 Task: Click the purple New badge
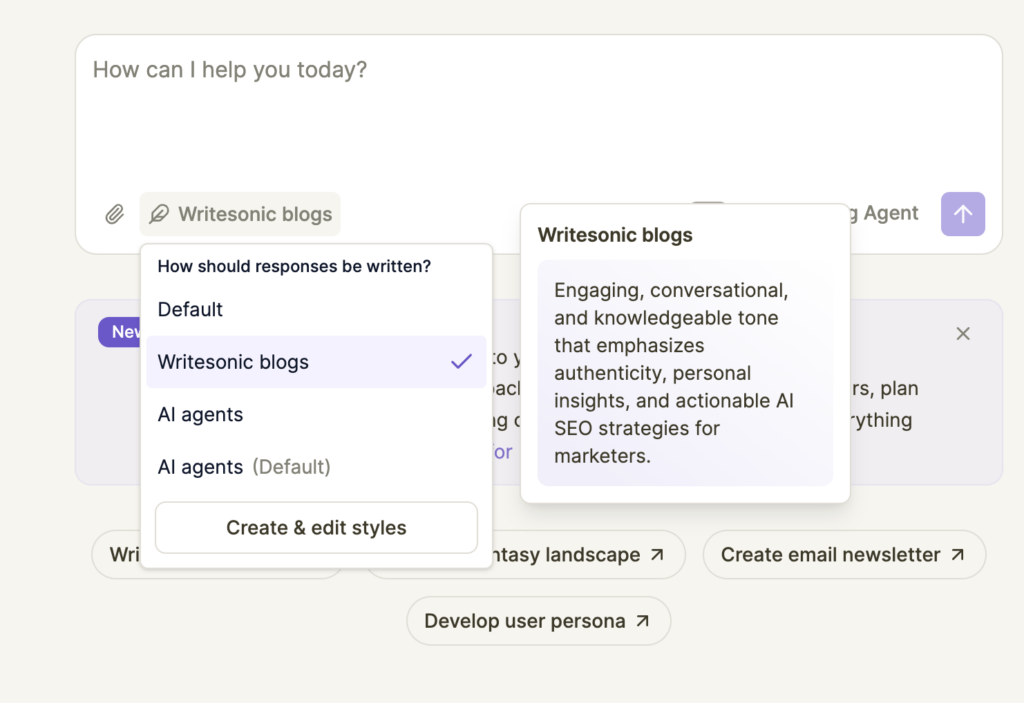[120, 332]
